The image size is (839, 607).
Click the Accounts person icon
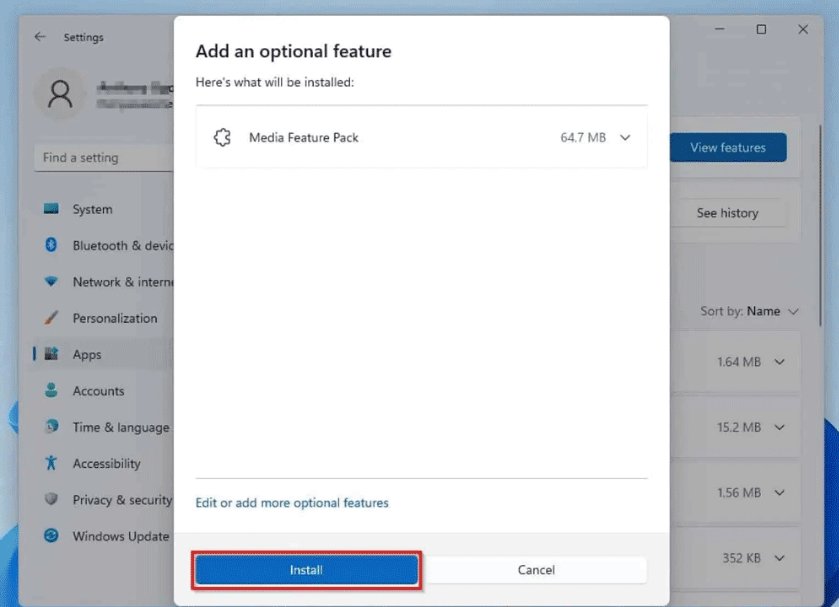[x=51, y=391]
